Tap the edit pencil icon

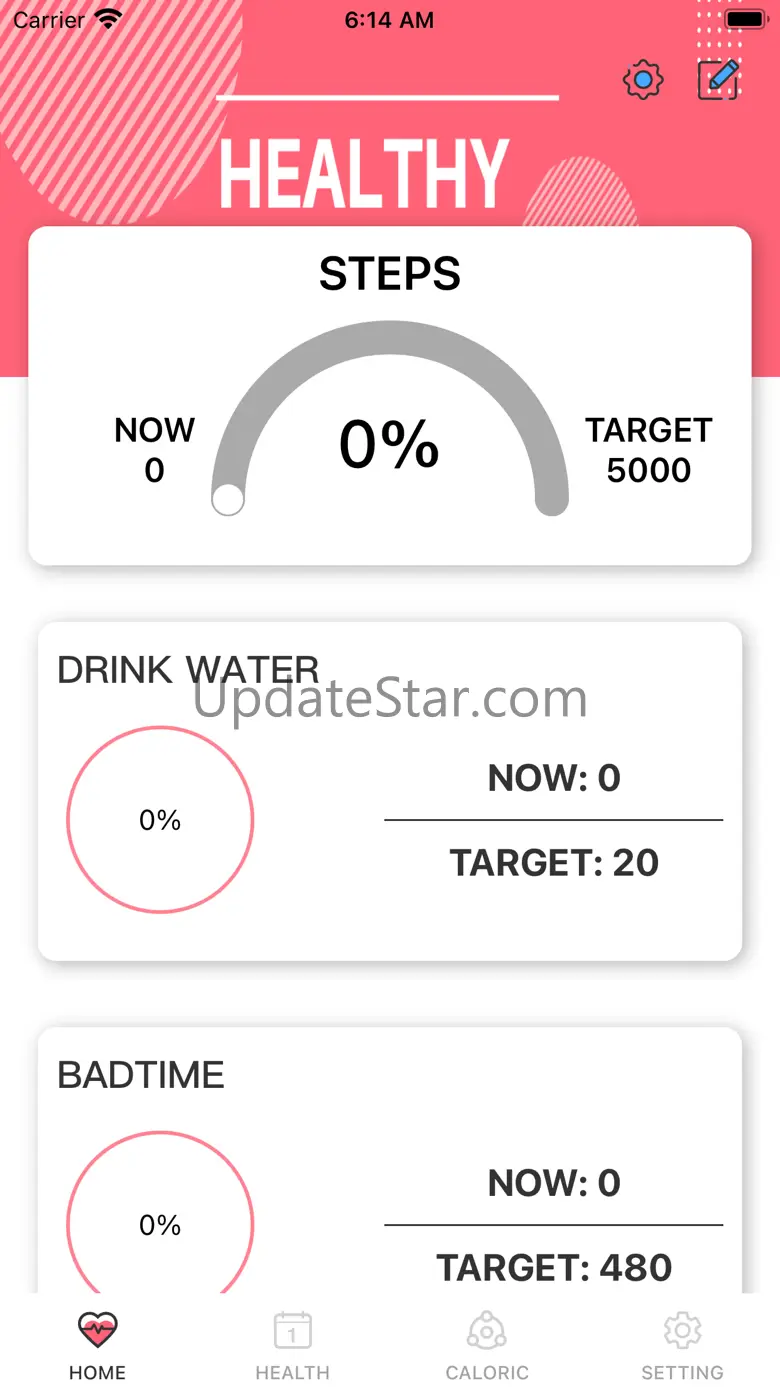pyautogui.click(x=719, y=80)
